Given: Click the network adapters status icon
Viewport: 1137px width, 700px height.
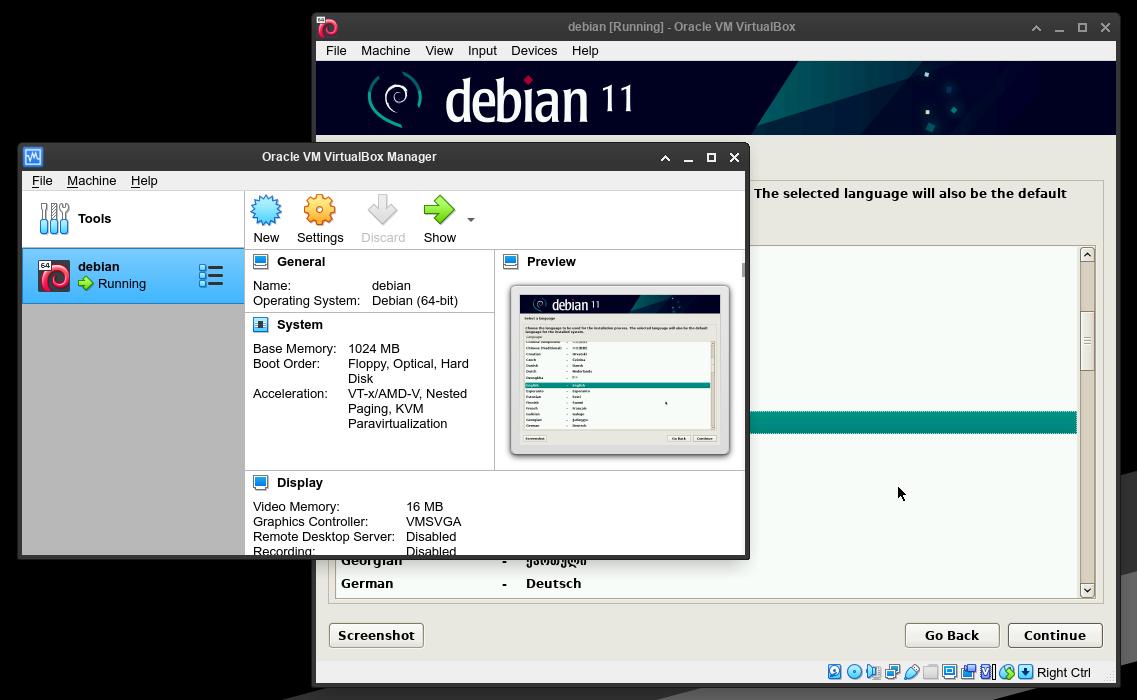Looking at the screenshot, I should coord(893,672).
